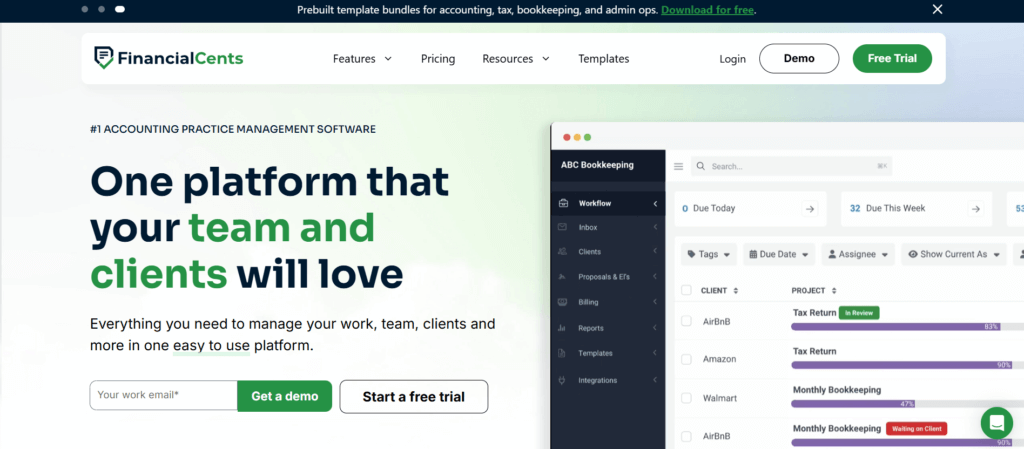This screenshot has height=449, width=1024.
Task: Tick the checkbox next to Amazon
Action: (x=686, y=359)
